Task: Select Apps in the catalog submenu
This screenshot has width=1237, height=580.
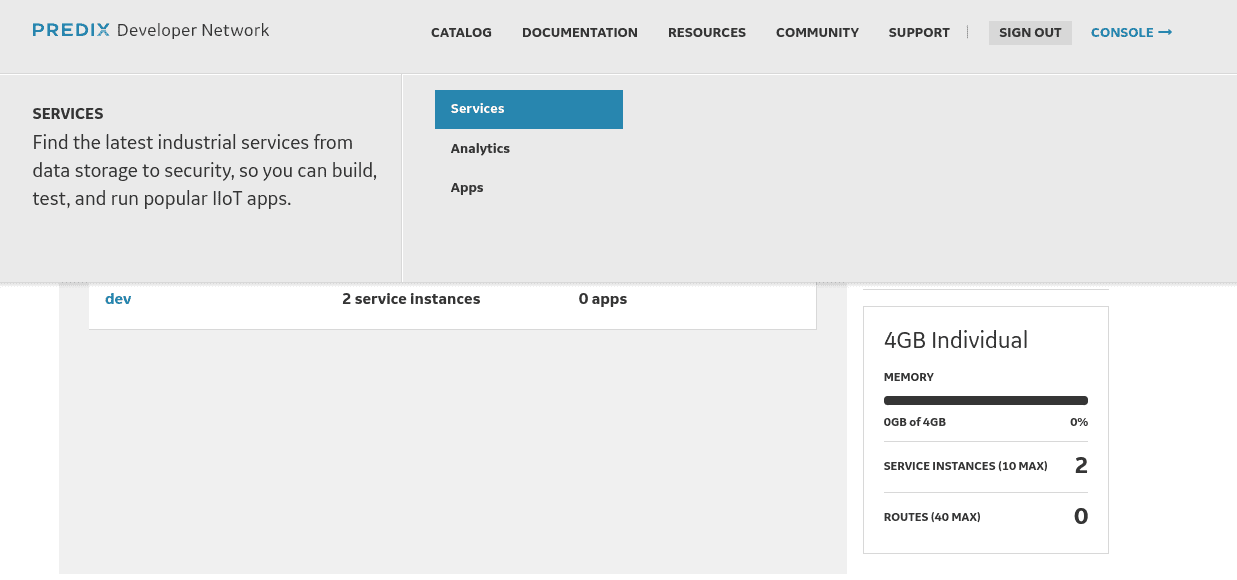Action: pos(467,187)
